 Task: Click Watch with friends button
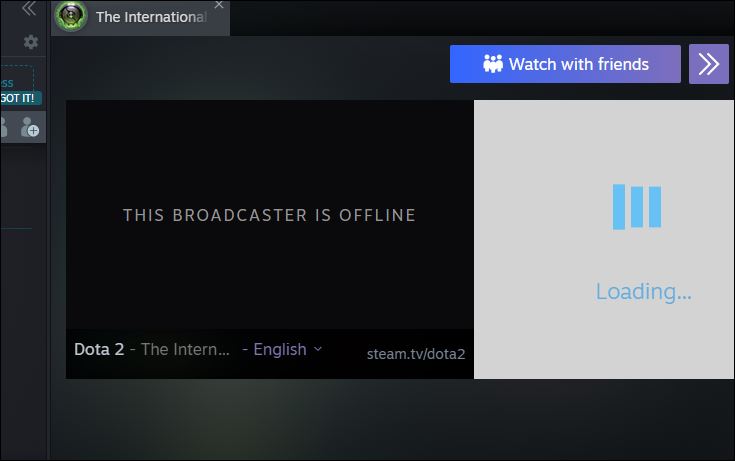click(x=565, y=64)
